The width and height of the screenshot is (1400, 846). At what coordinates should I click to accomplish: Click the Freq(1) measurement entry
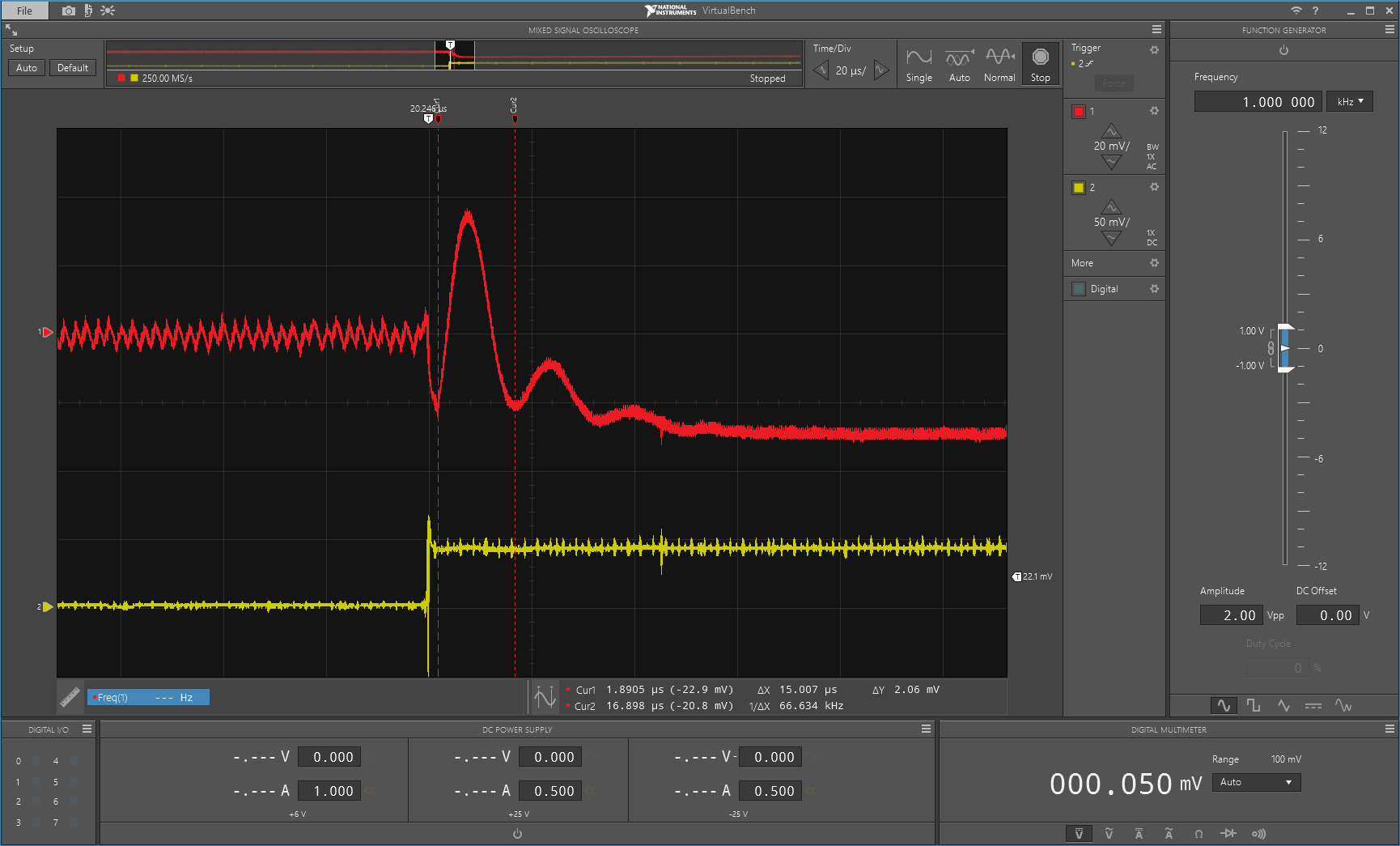click(148, 697)
